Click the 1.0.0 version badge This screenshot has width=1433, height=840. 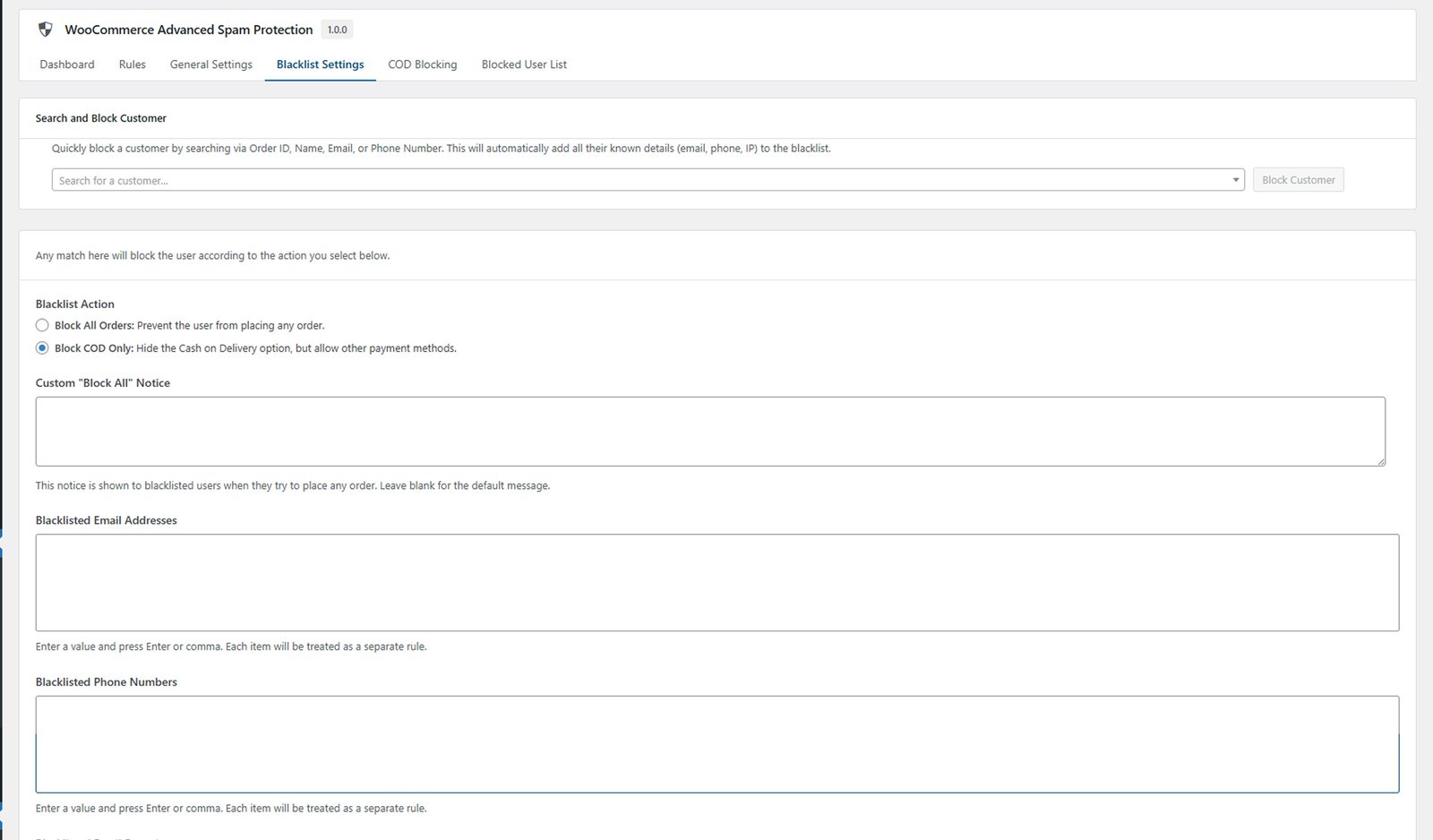(x=337, y=30)
